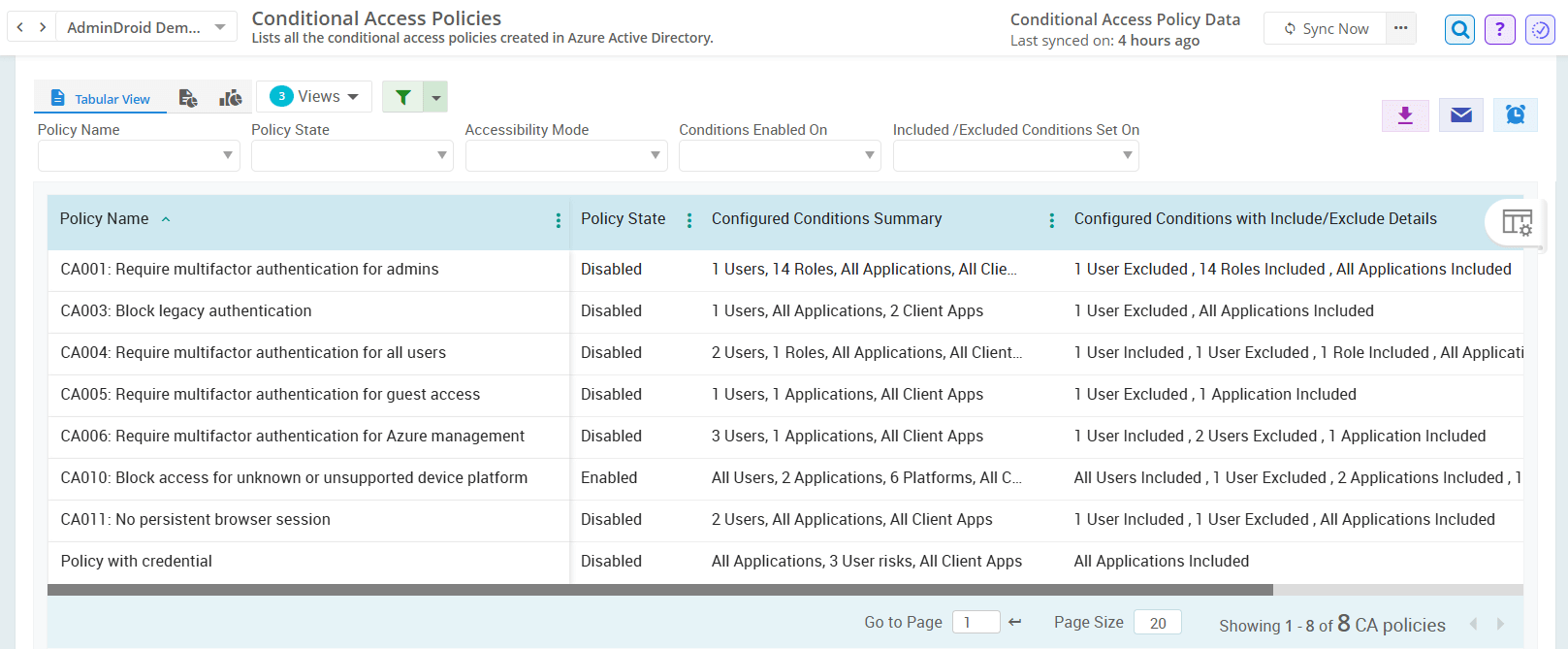Open the column customization table icon
This screenshot has width=1568, height=649.
[1517, 222]
